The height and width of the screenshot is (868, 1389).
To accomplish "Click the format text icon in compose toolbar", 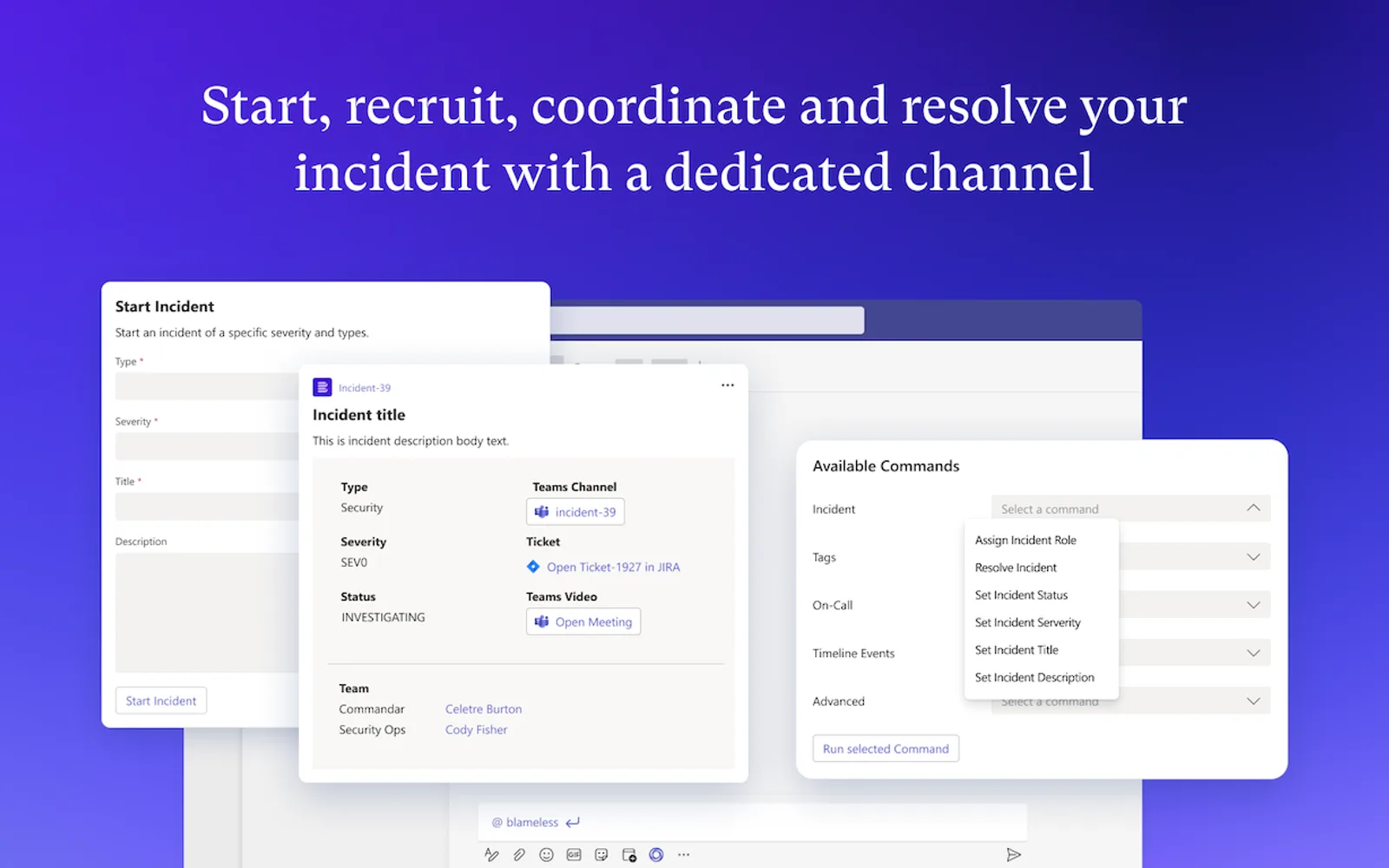I will [491, 855].
